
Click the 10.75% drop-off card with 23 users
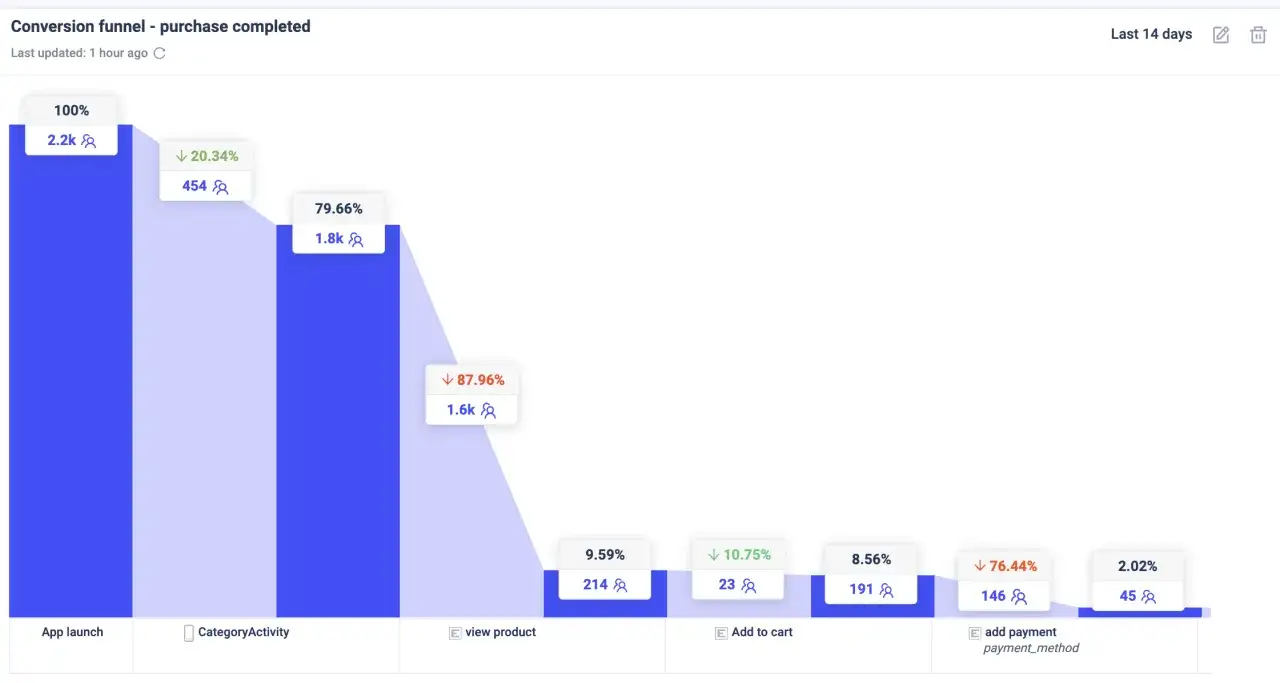738,569
